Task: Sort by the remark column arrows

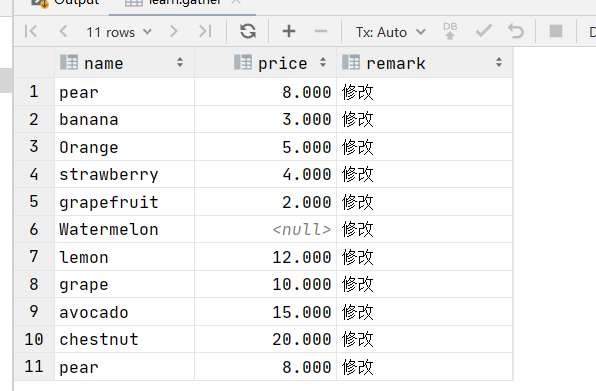Action: 499,62
